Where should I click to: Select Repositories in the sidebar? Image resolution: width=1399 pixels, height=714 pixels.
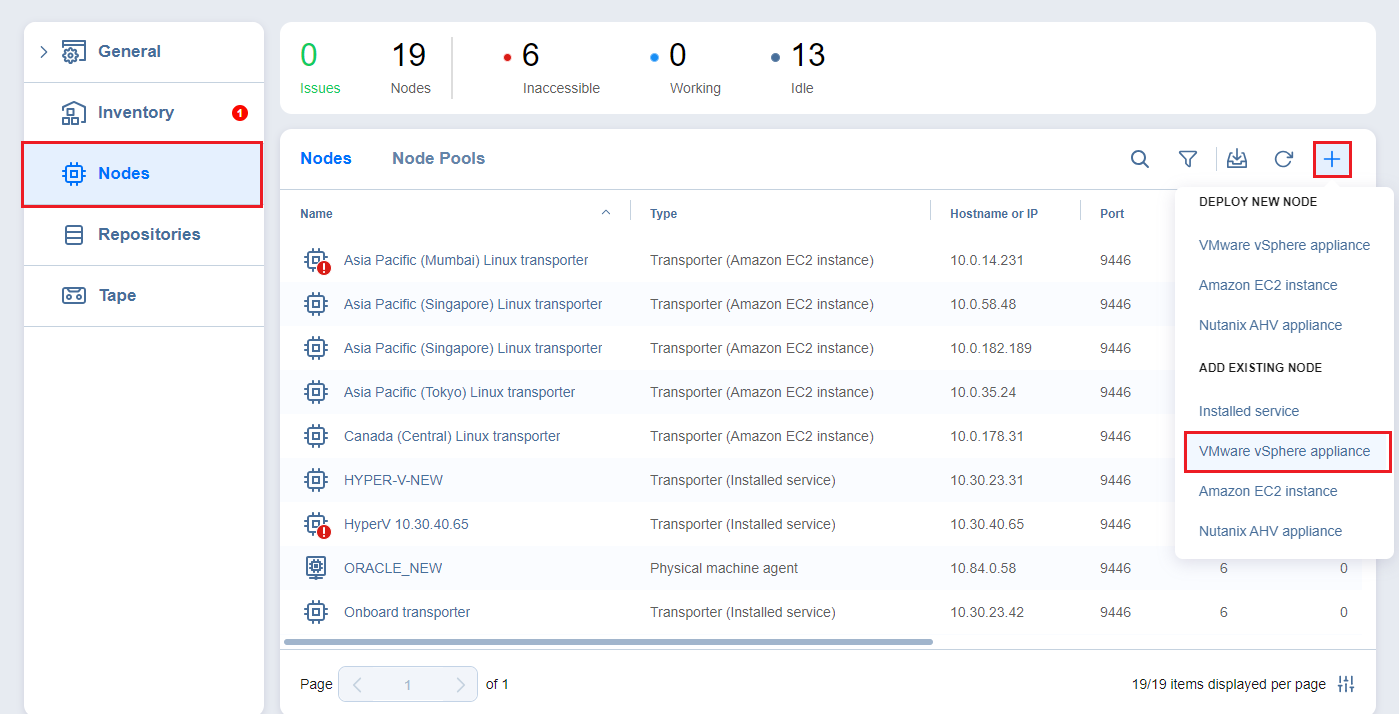point(148,234)
